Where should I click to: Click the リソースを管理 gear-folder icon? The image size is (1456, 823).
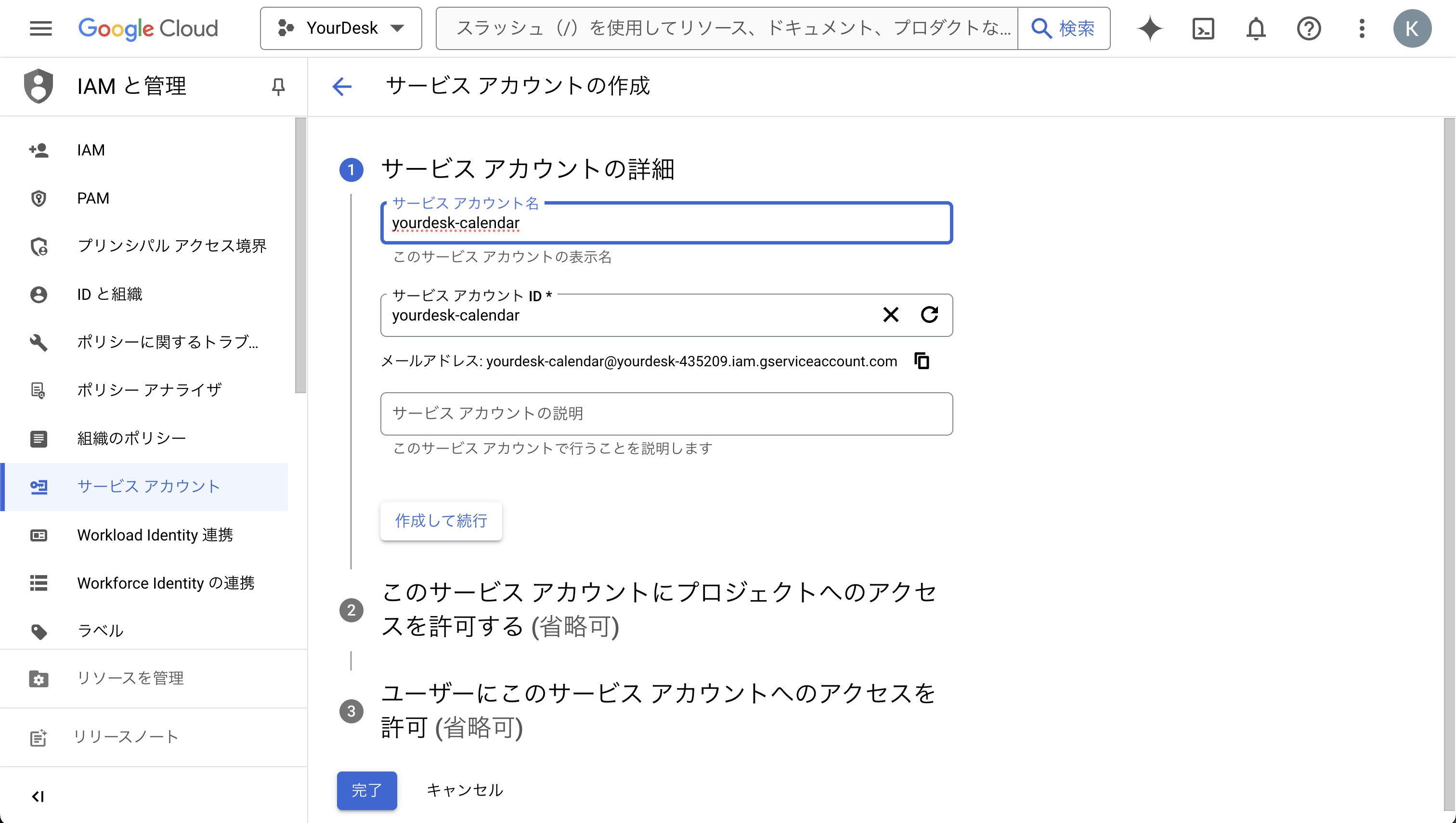coord(39,679)
